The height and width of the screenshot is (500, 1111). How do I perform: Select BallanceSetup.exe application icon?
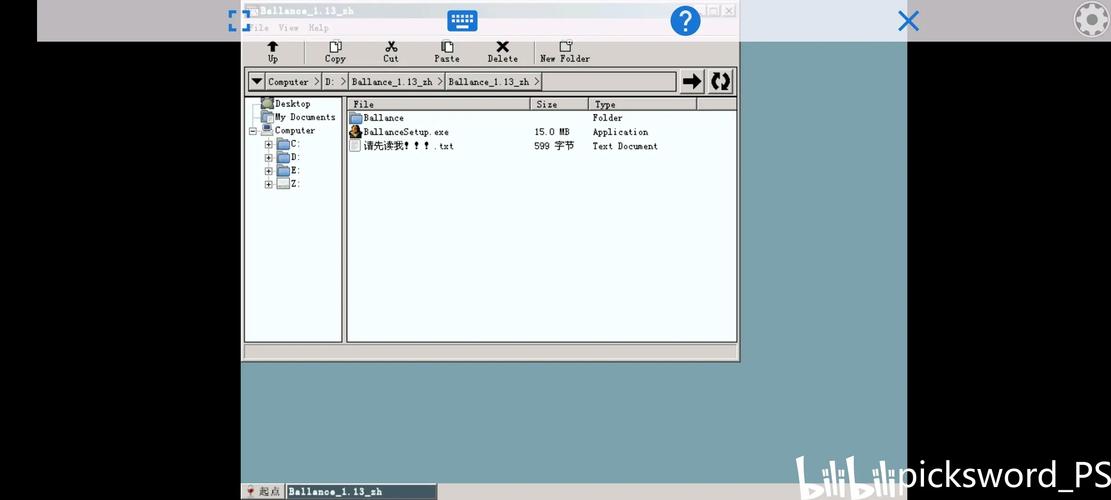356,132
